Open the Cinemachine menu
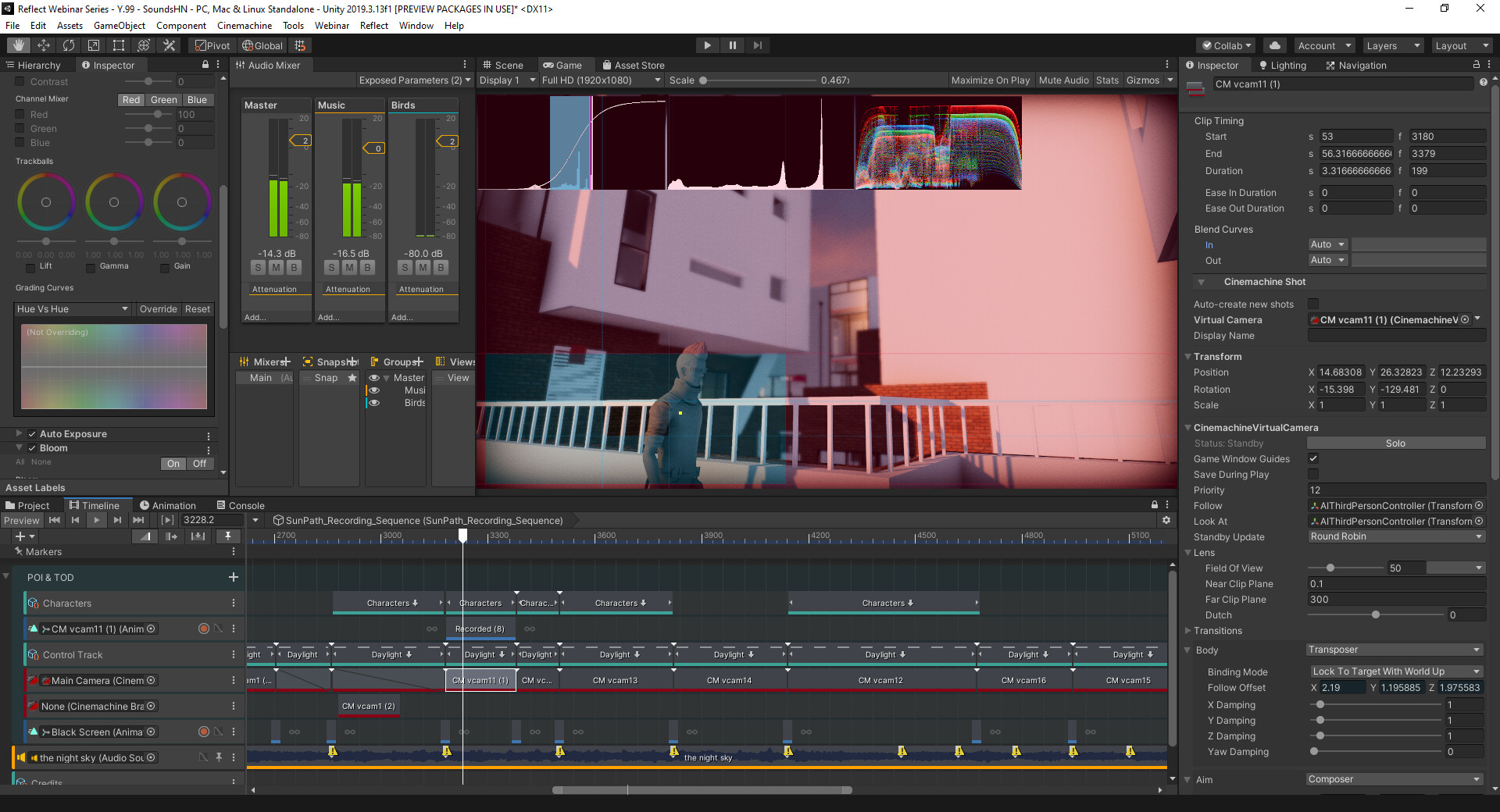1500x812 pixels. pyautogui.click(x=245, y=25)
